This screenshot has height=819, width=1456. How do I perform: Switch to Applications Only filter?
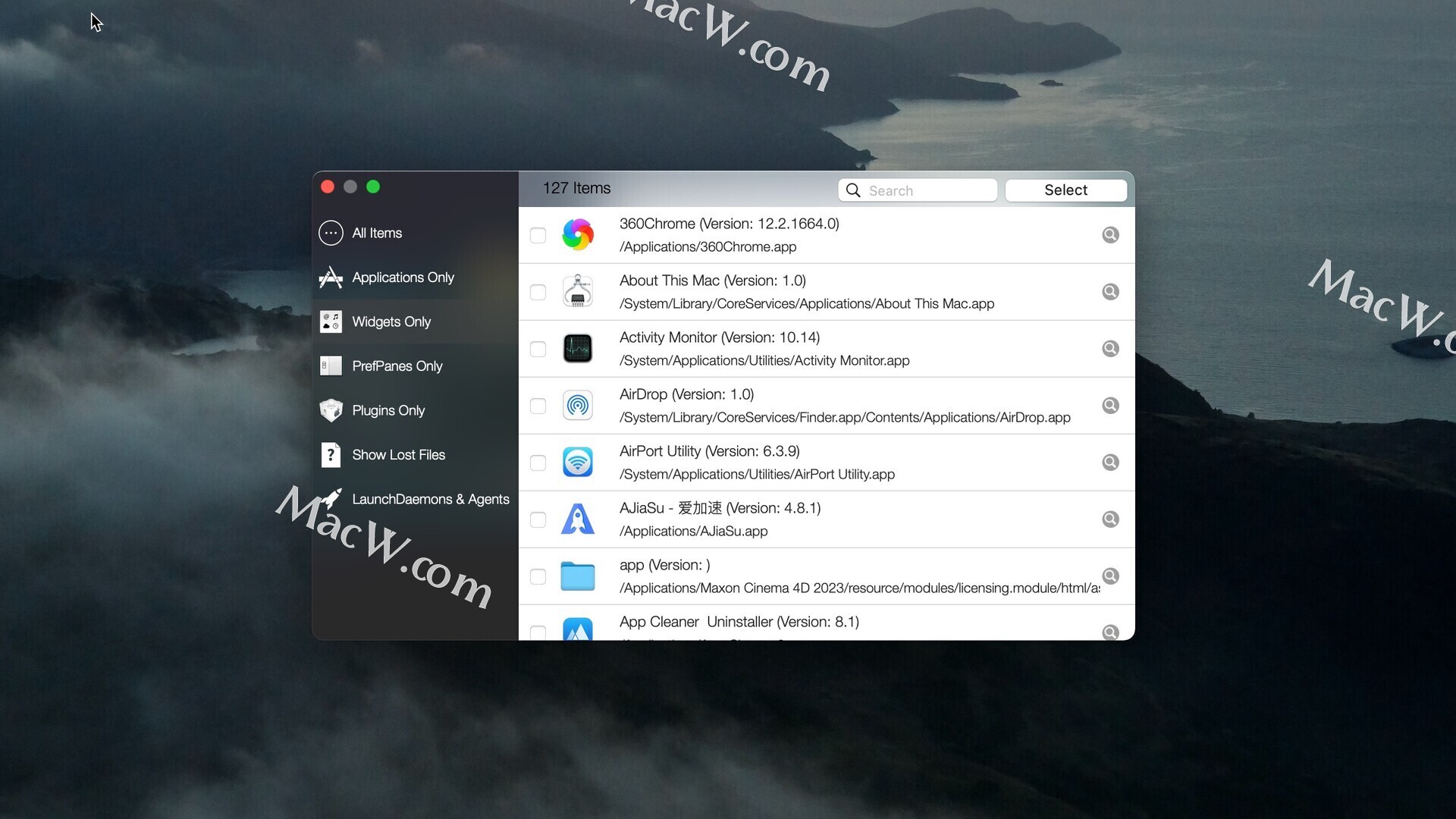(x=415, y=278)
